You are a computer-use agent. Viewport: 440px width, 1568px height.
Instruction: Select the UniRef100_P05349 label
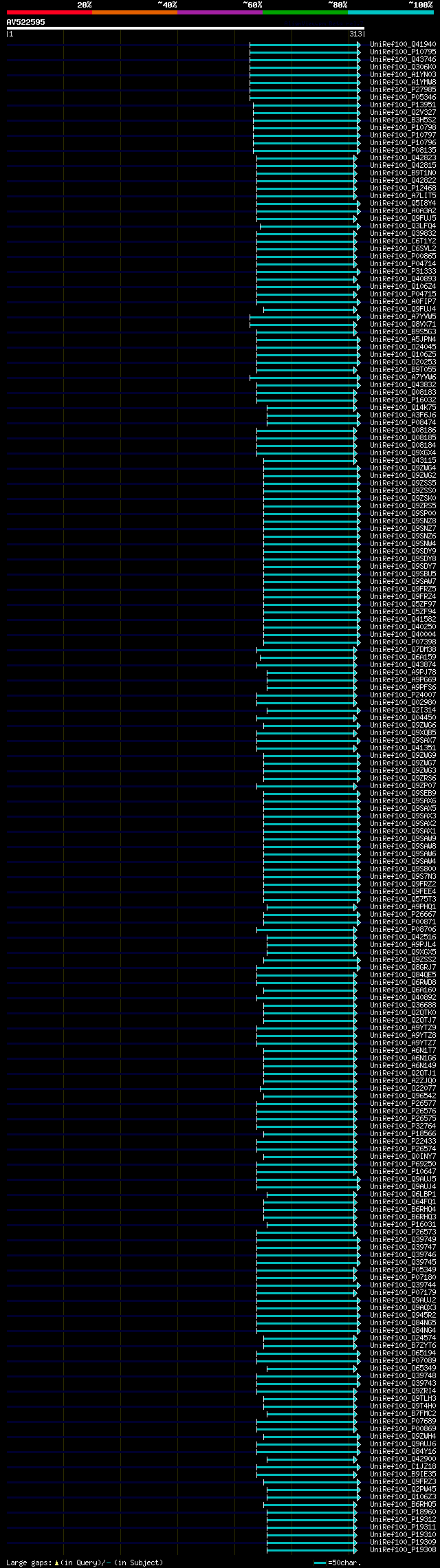pyautogui.click(x=403, y=1270)
